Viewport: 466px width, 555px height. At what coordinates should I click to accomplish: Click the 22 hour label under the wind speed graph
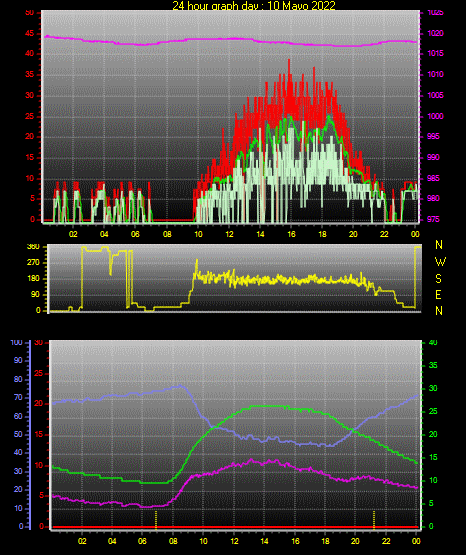[384, 234]
